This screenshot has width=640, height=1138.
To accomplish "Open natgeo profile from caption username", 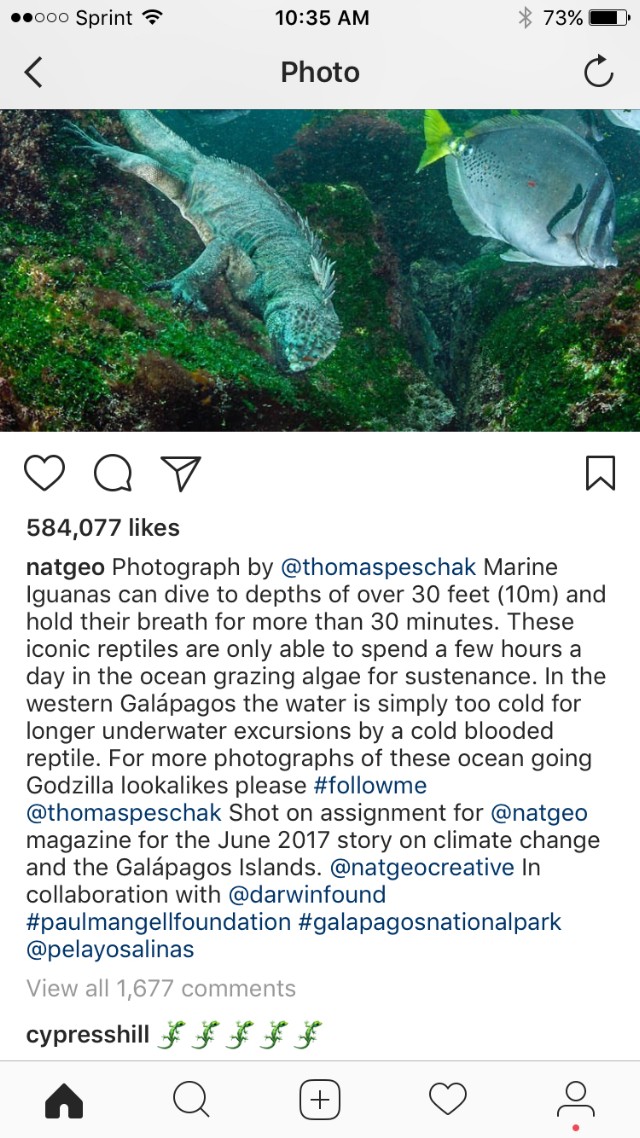I will (x=65, y=567).
